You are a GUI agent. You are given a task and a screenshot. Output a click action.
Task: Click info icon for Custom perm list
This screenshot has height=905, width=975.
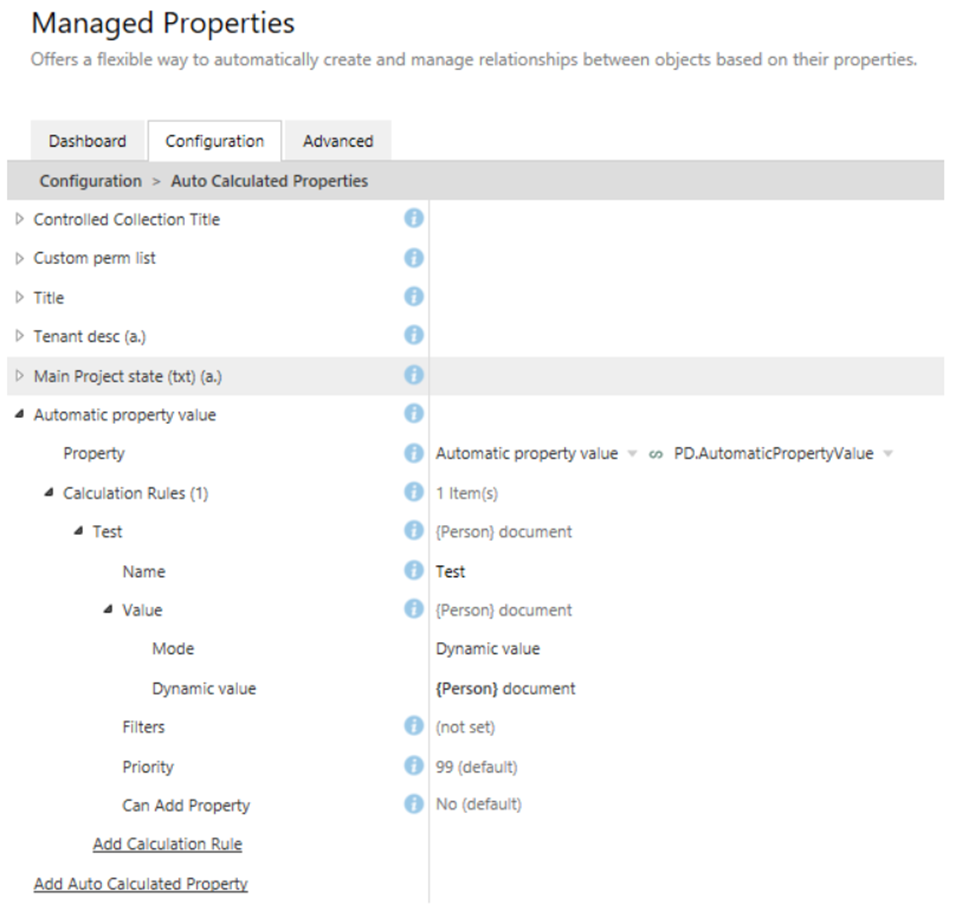click(414, 258)
